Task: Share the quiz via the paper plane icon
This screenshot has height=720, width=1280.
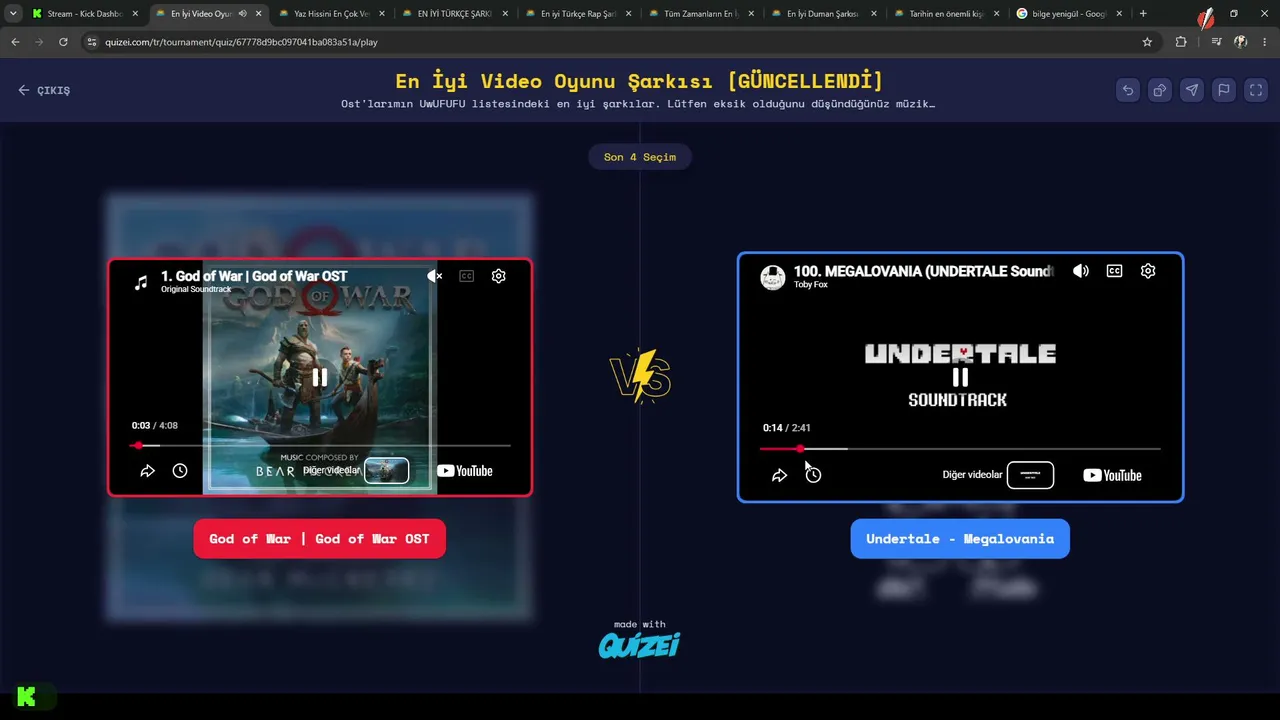Action: [1192, 90]
